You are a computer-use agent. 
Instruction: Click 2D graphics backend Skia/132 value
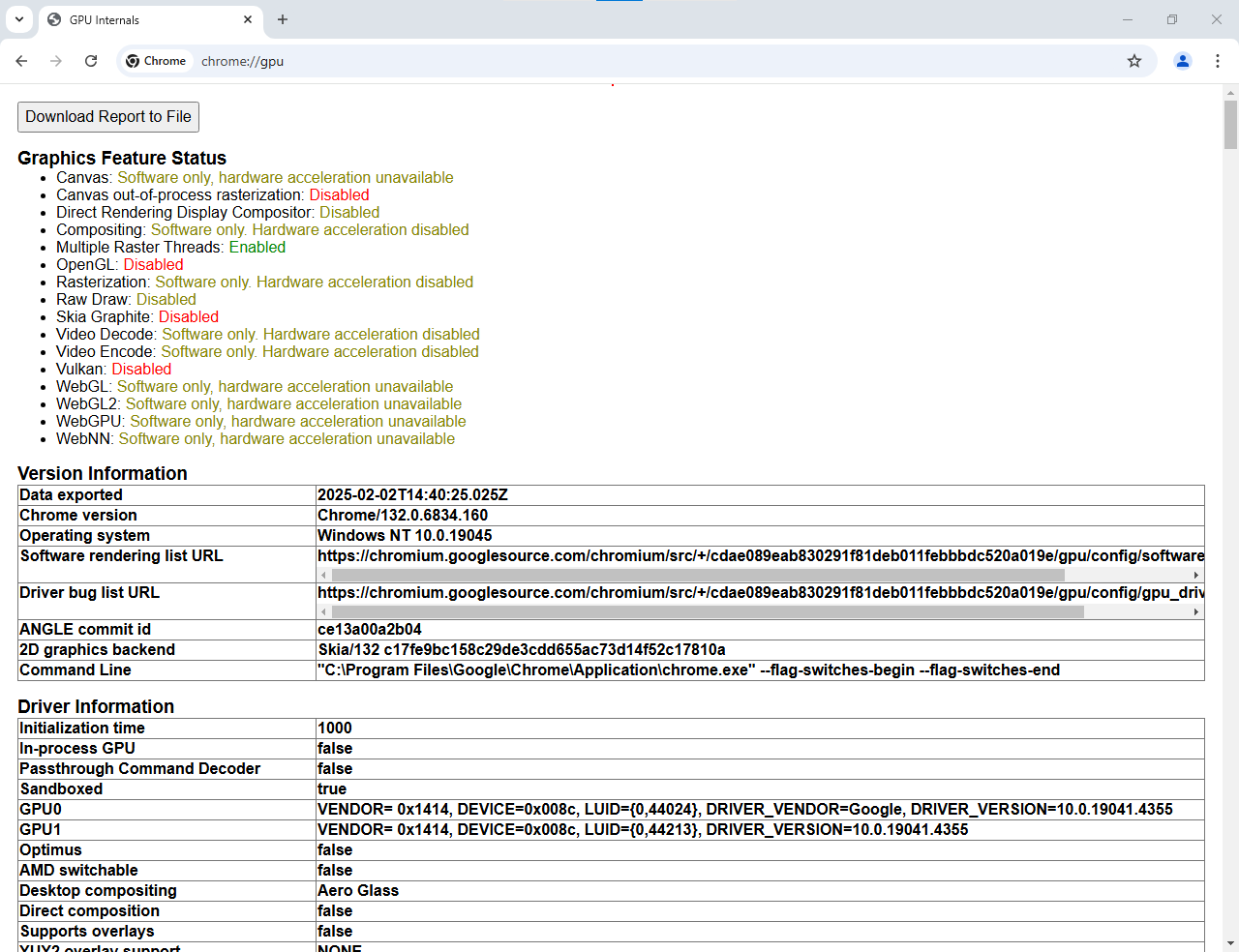pos(522,650)
